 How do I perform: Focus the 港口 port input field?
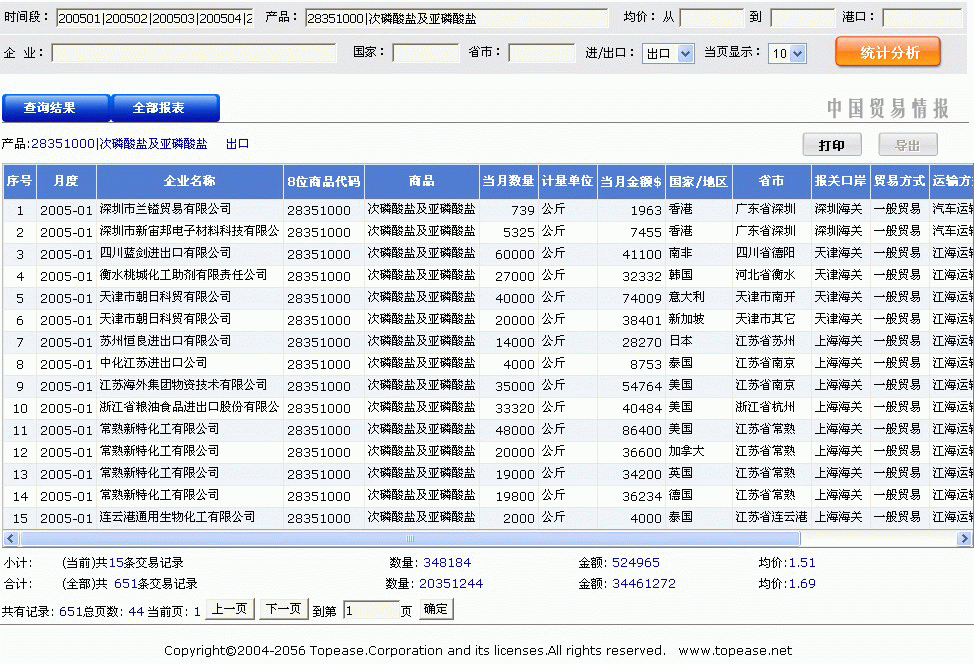coord(920,18)
